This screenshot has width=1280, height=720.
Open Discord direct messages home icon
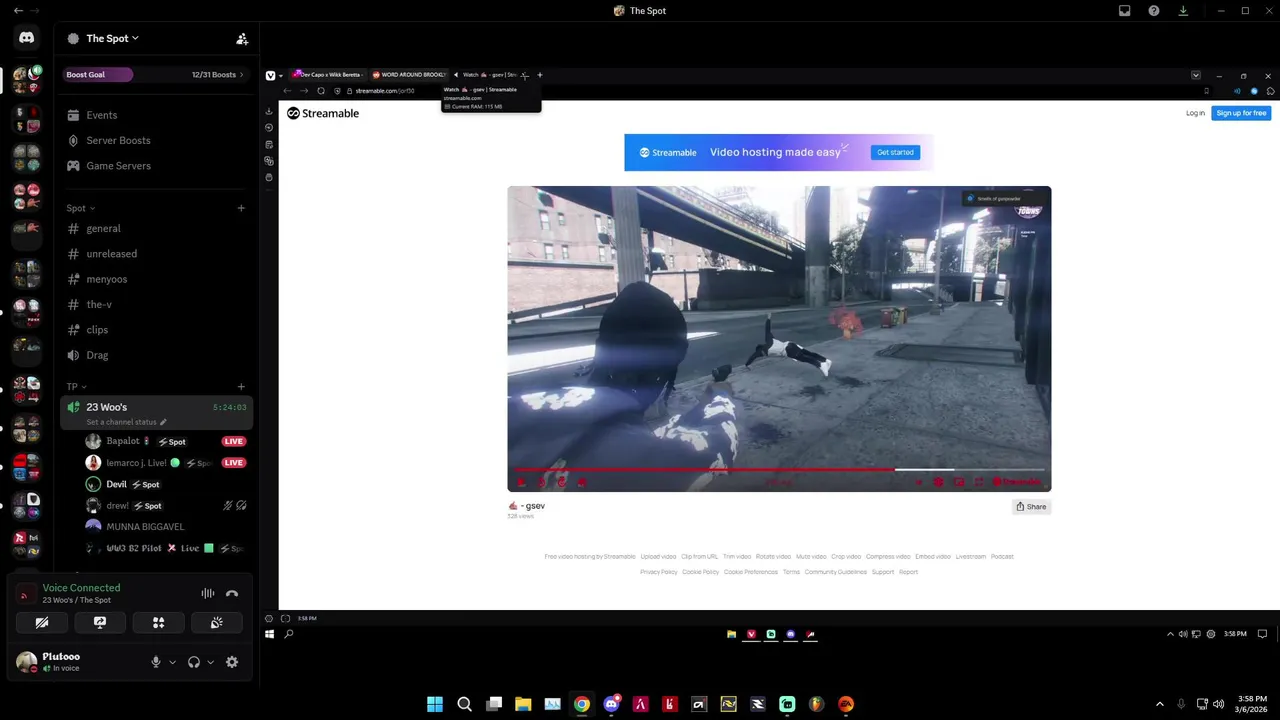point(27,38)
